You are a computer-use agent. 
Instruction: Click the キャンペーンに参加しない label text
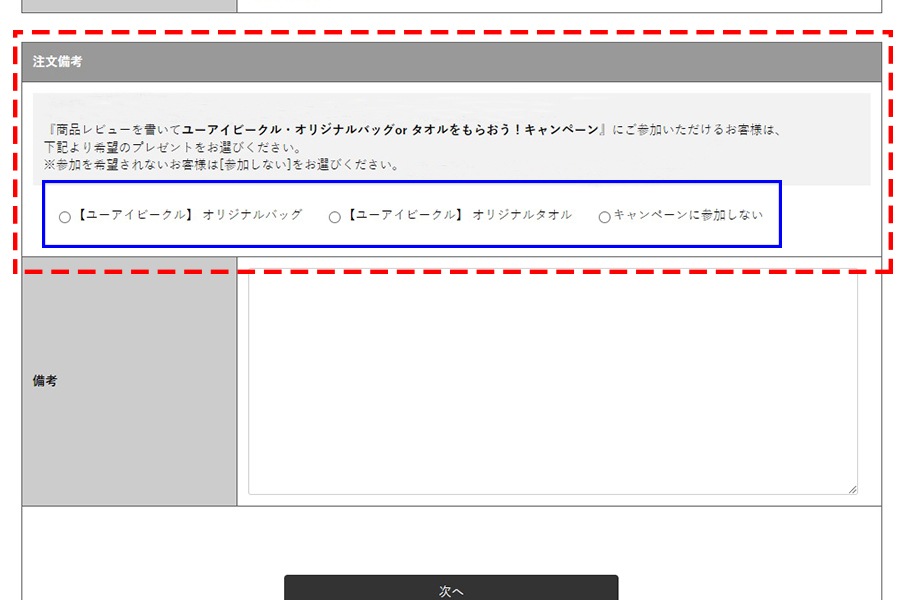pyautogui.click(x=688, y=215)
